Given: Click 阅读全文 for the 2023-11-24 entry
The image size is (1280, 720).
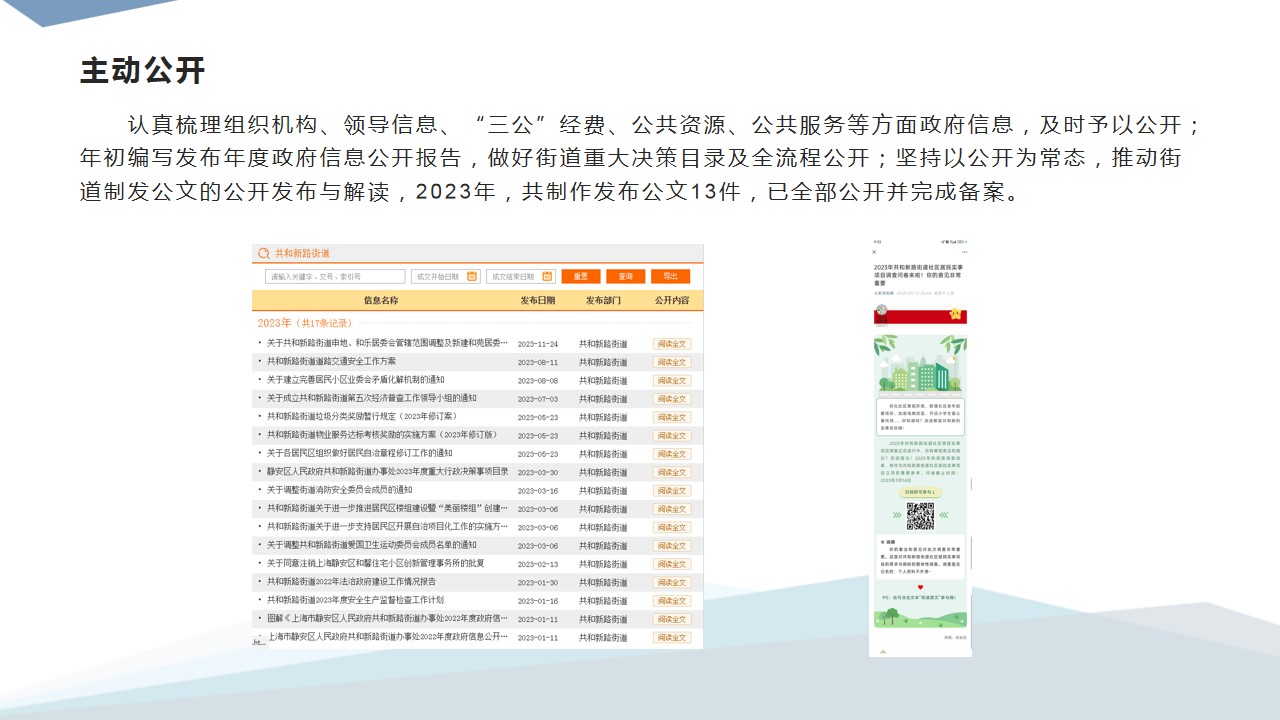Looking at the screenshot, I should click(x=671, y=344).
